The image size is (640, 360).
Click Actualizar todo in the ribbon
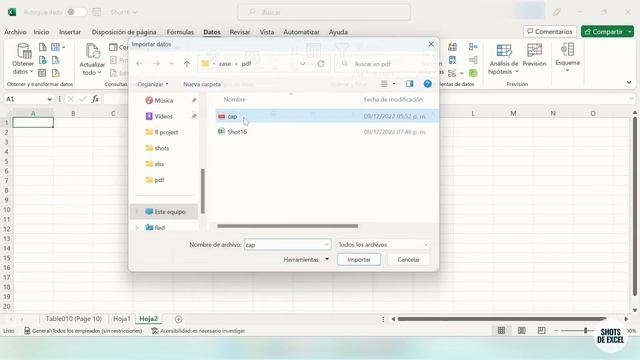click(92, 60)
